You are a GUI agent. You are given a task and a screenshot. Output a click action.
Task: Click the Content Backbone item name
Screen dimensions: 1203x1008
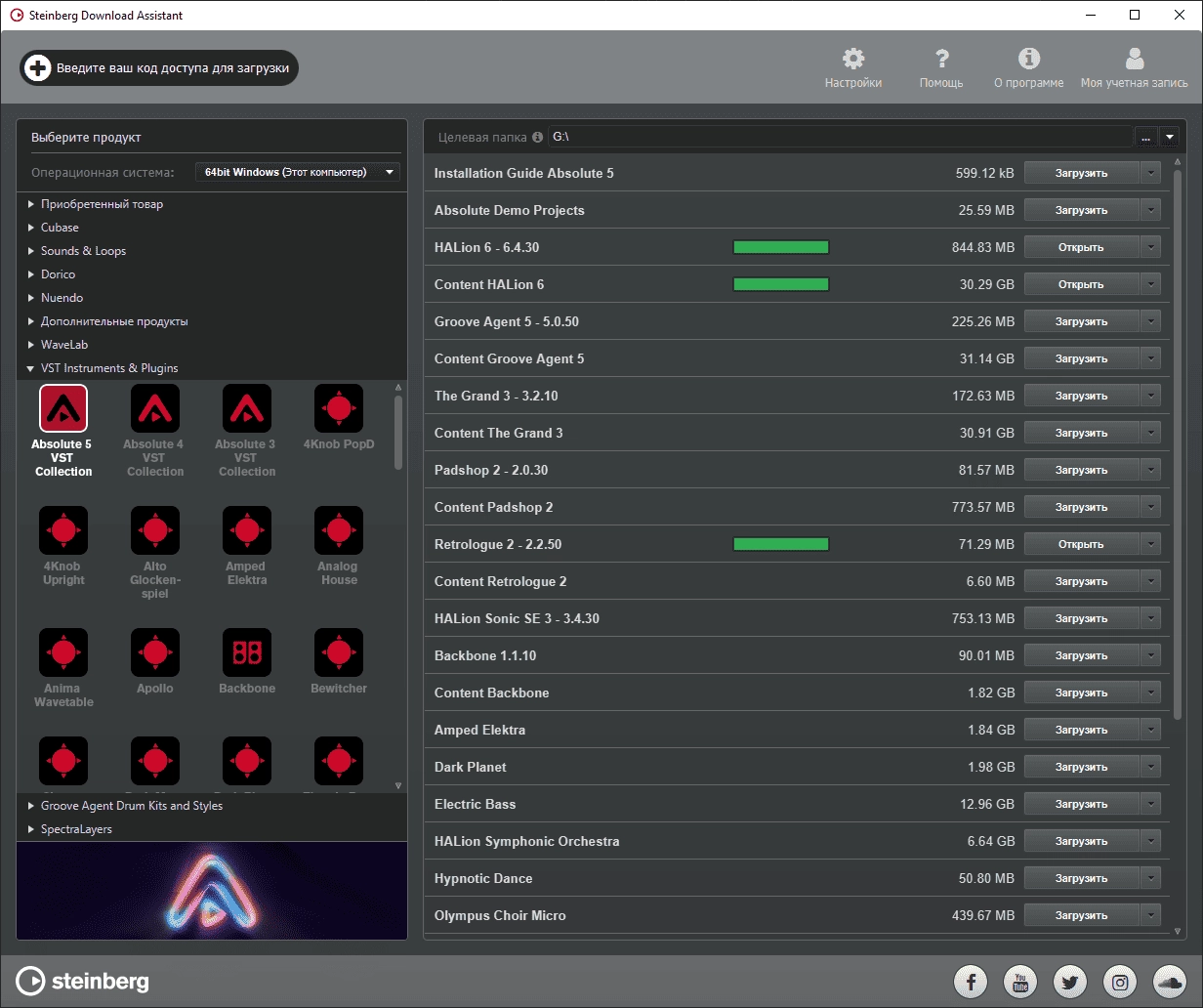(491, 693)
